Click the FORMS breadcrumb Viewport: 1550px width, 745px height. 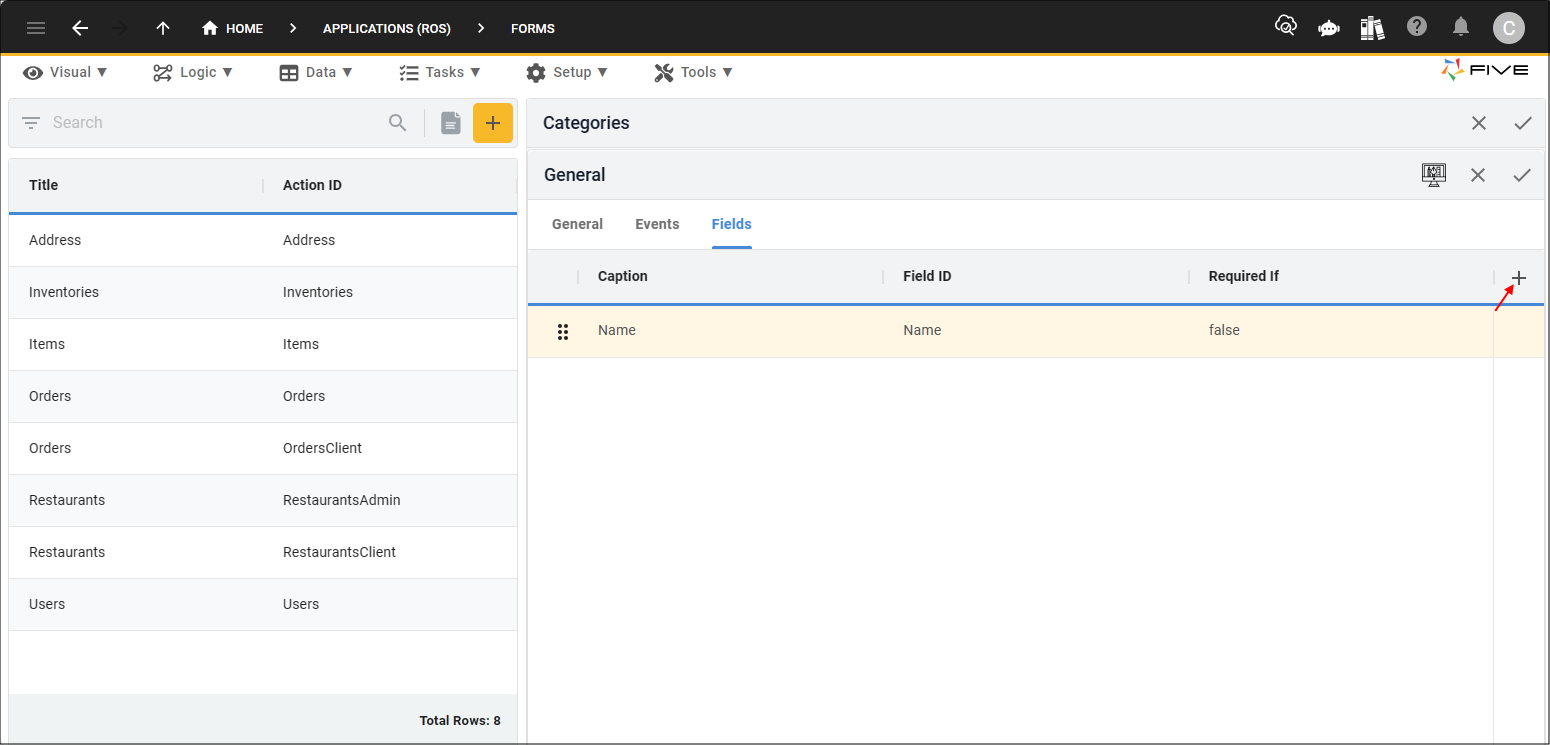(533, 28)
